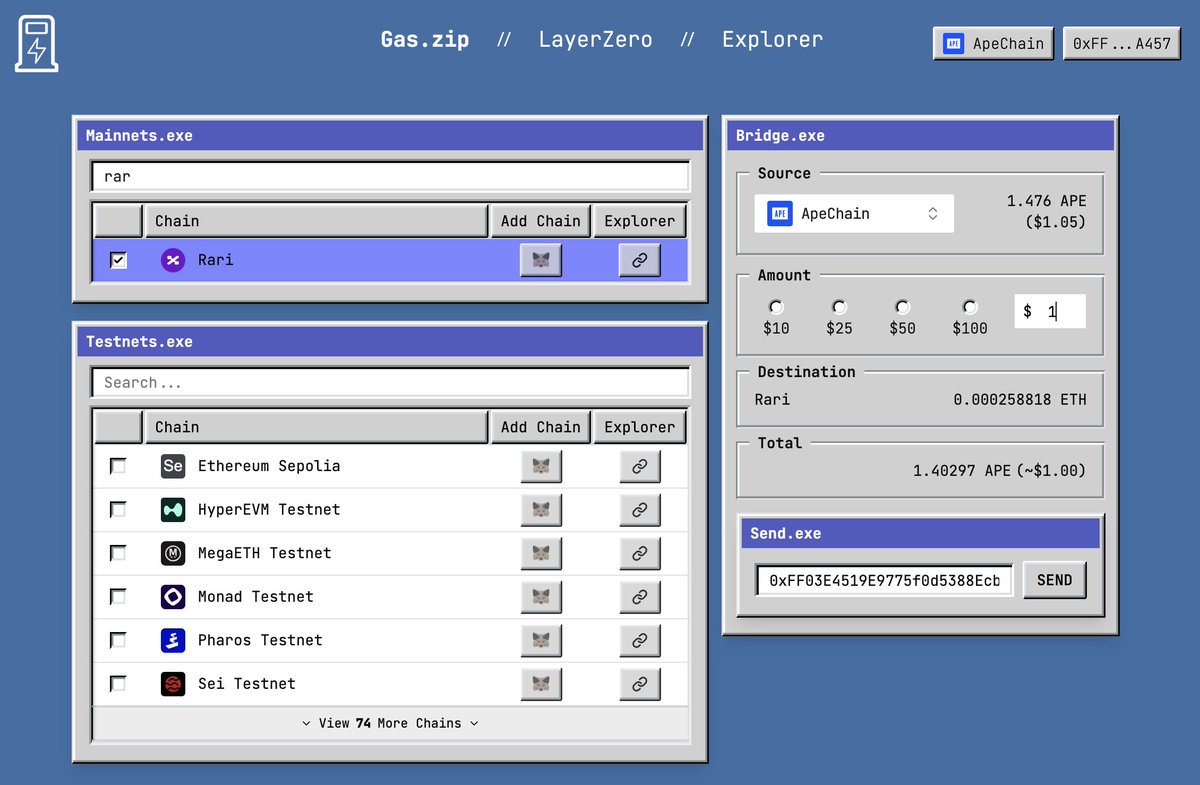
Task: Click the 1.476 APE balance text
Action: tap(1046, 201)
